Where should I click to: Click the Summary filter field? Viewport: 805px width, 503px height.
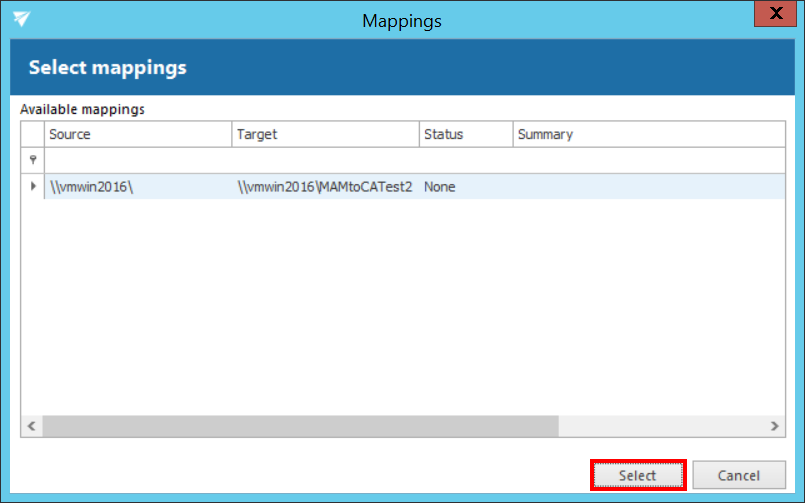coord(648,160)
